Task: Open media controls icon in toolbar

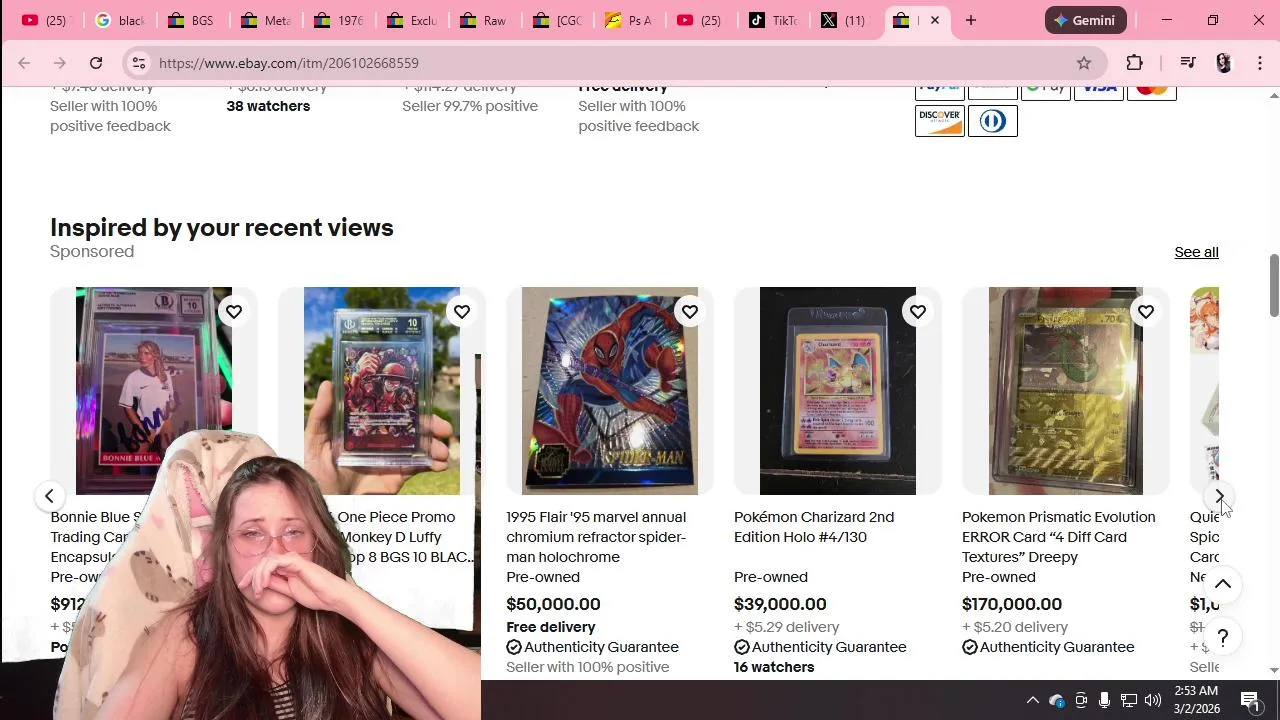Action: tap(1188, 63)
